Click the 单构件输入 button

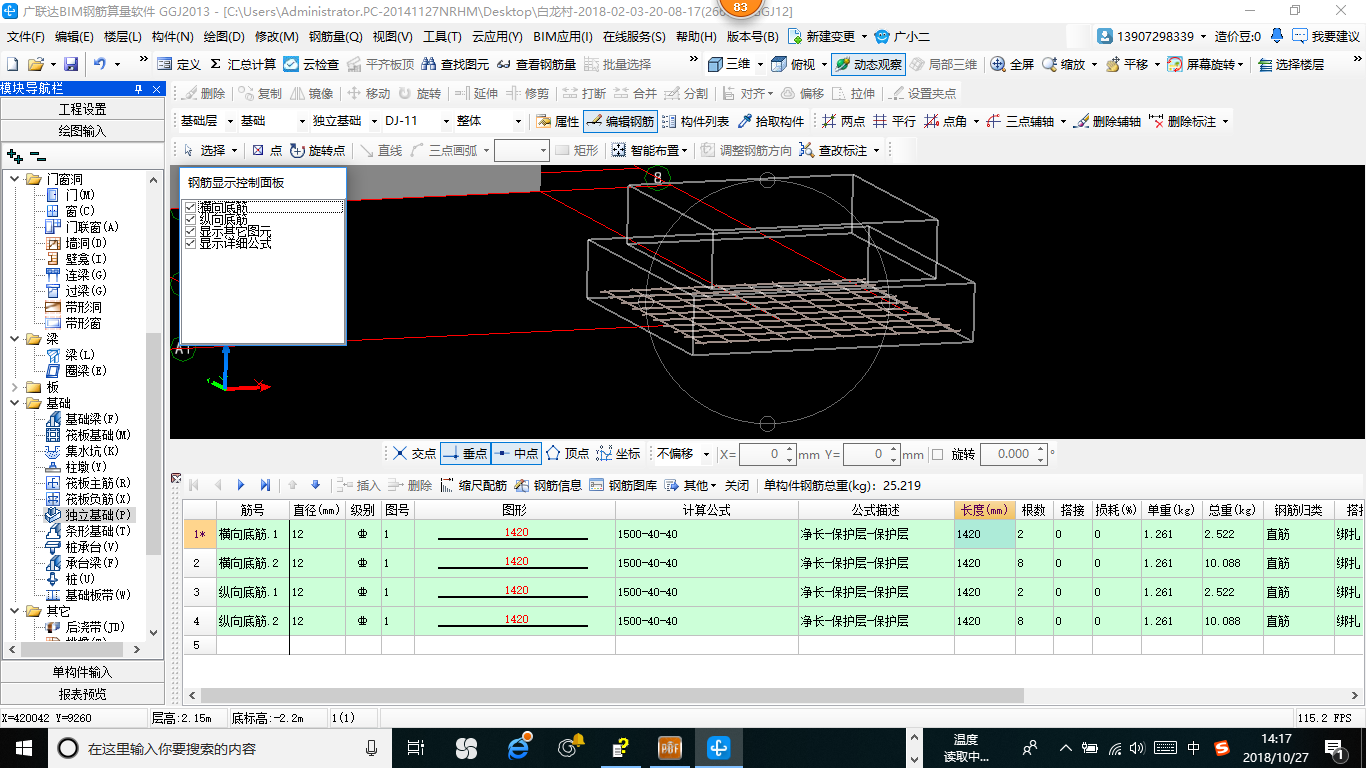(82, 672)
